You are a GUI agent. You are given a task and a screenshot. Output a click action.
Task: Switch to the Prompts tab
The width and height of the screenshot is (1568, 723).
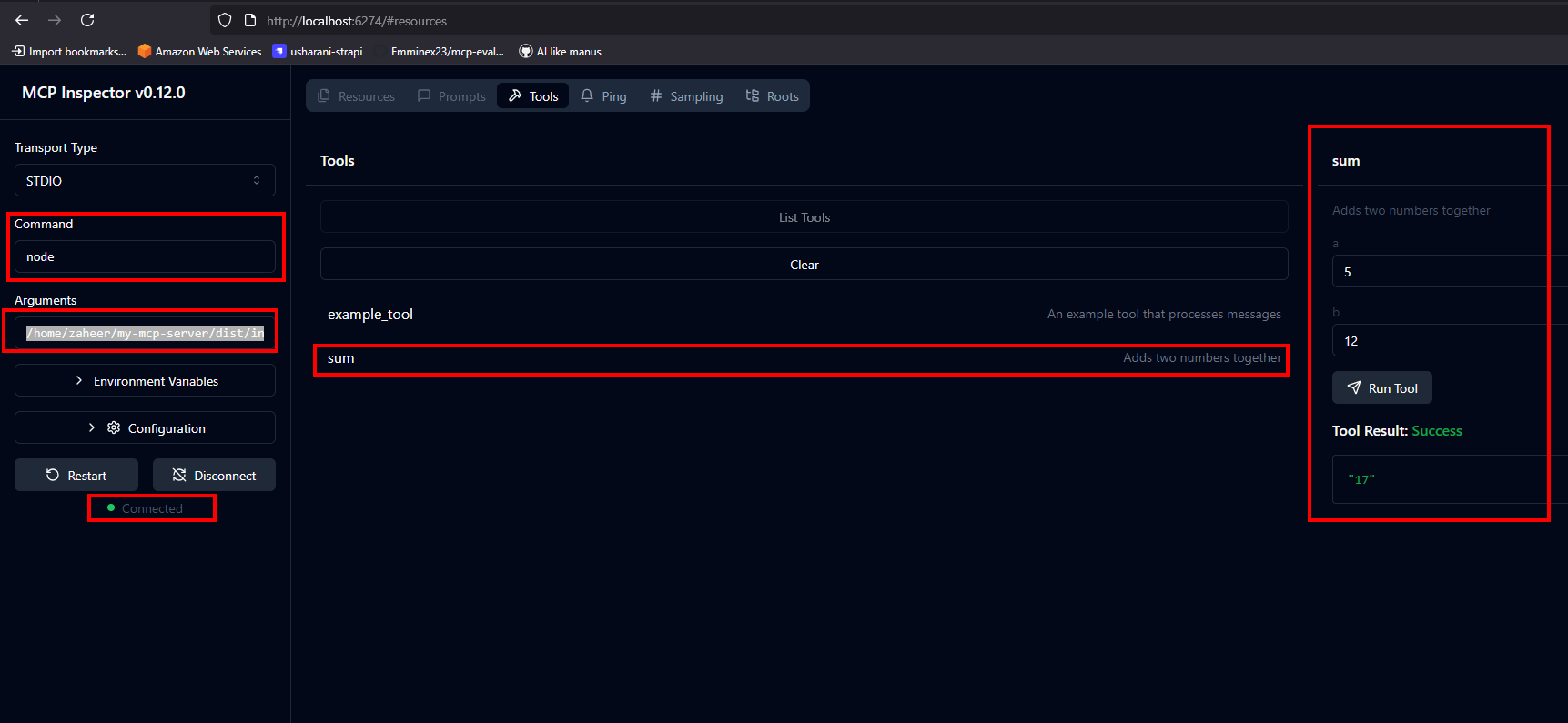pos(451,96)
